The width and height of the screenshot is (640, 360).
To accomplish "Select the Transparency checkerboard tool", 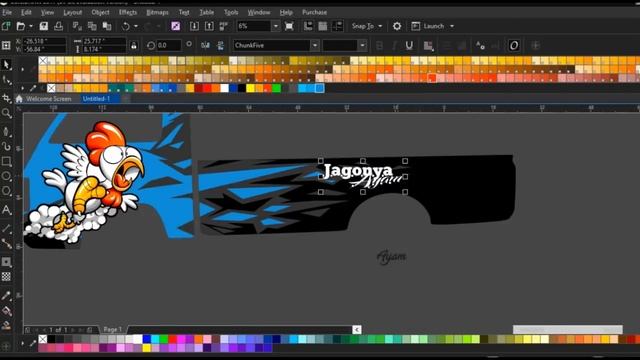I will (x=6, y=277).
